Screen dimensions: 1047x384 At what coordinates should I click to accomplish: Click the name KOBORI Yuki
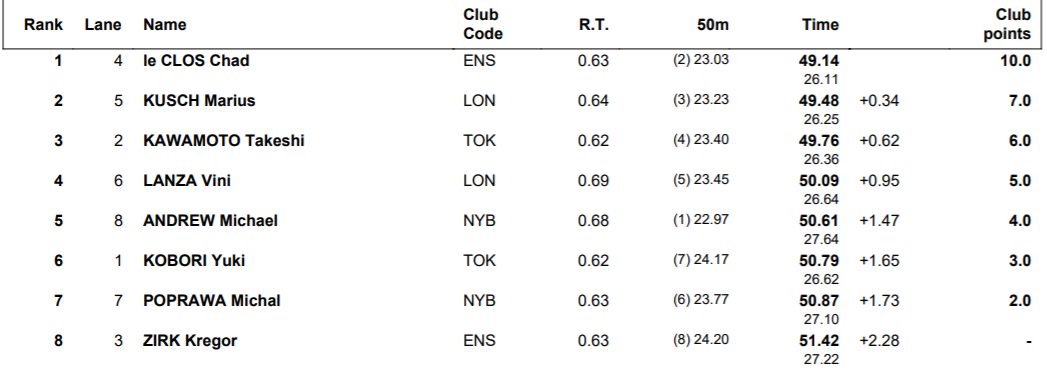tap(194, 260)
